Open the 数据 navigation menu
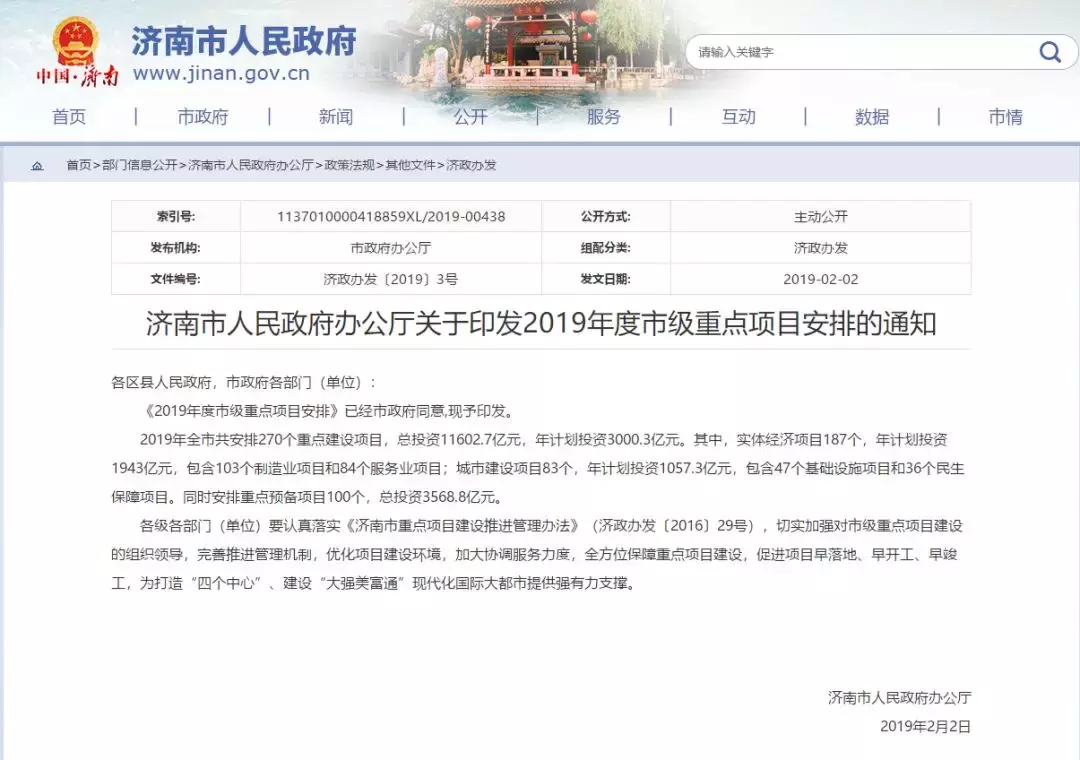Viewport: 1080px width, 760px height. click(872, 117)
